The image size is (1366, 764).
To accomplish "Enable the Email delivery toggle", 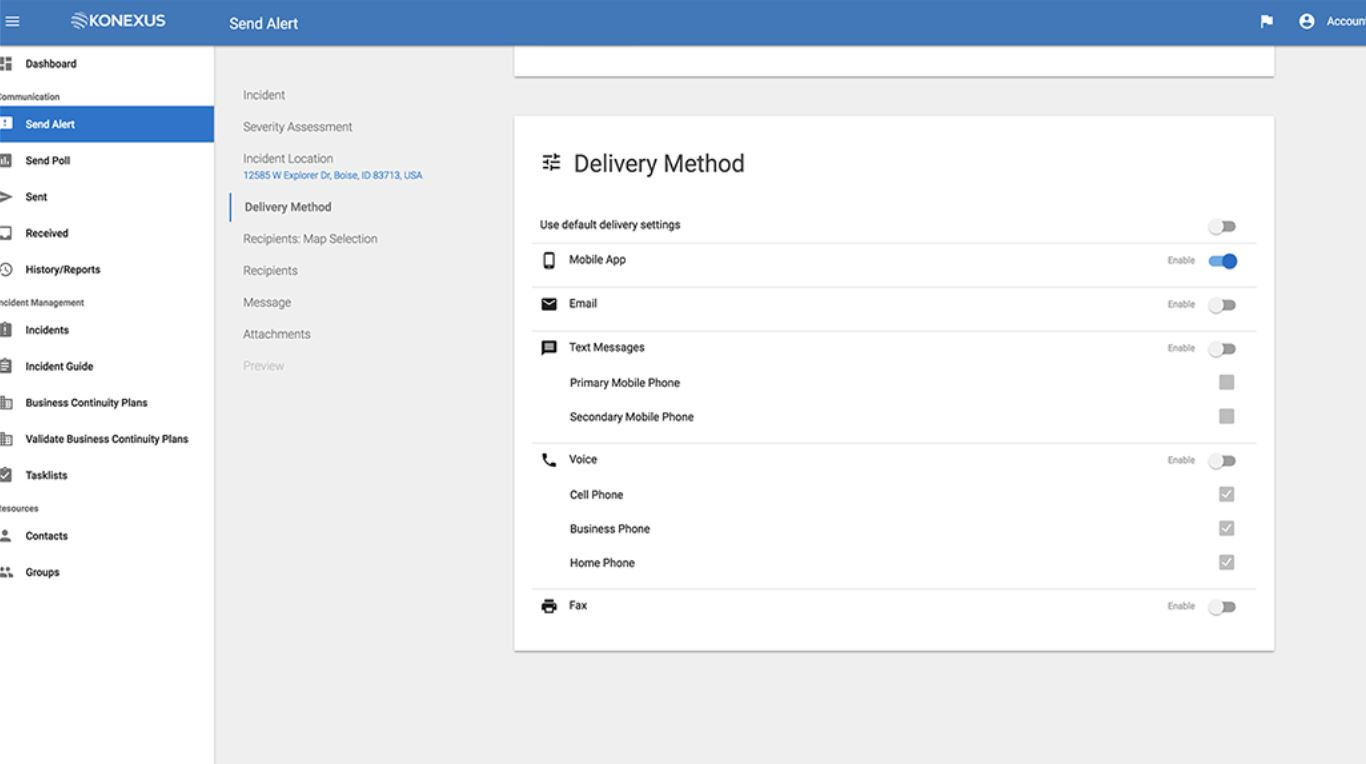I will (1224, 304).
